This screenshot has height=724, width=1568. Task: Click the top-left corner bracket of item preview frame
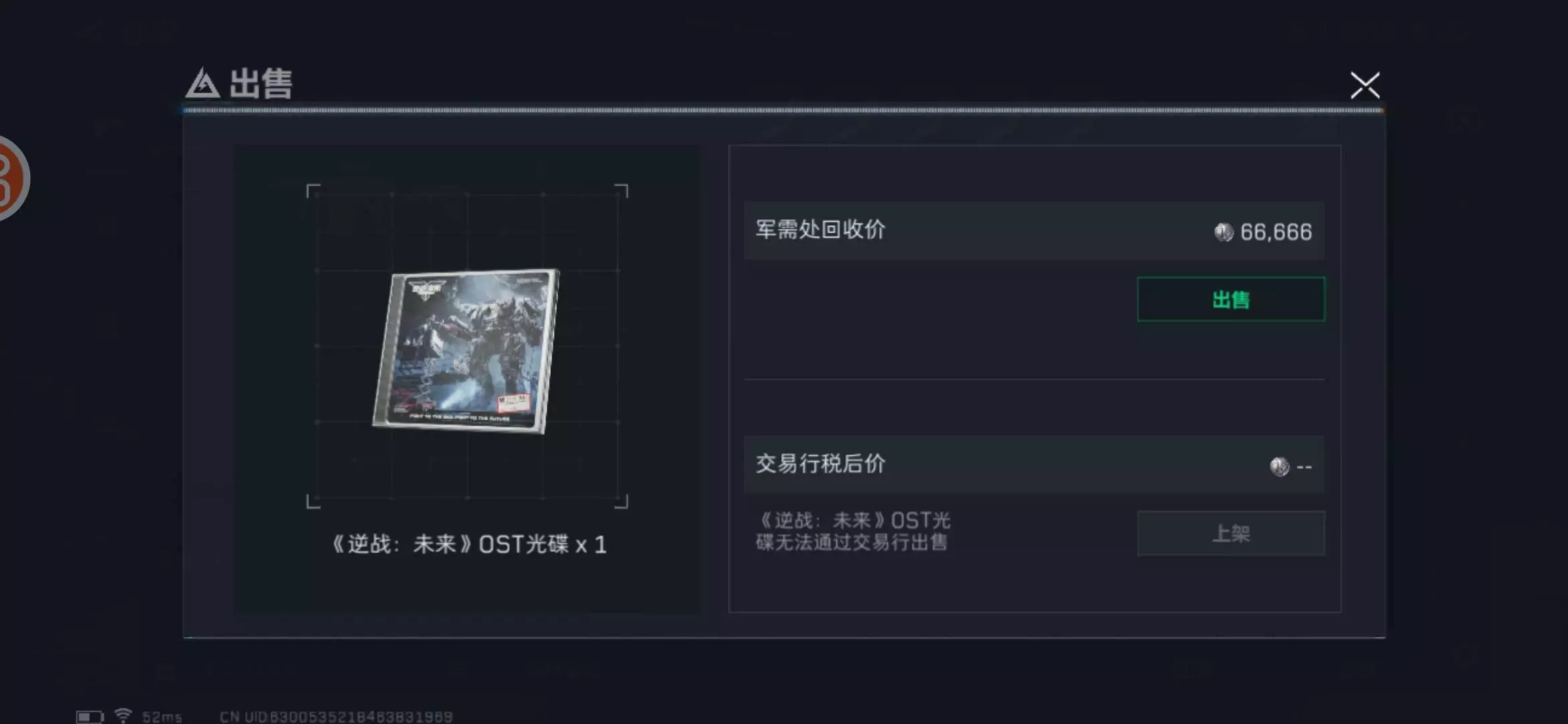pyautogui.click(x=313, y=190)
